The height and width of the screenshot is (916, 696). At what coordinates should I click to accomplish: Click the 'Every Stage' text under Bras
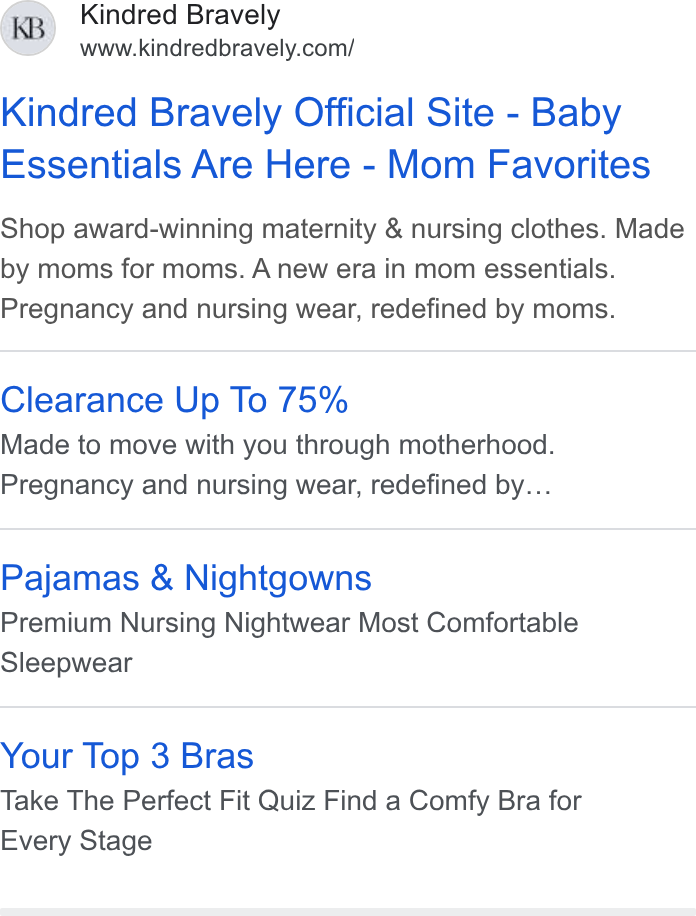[x=76, y=841]
